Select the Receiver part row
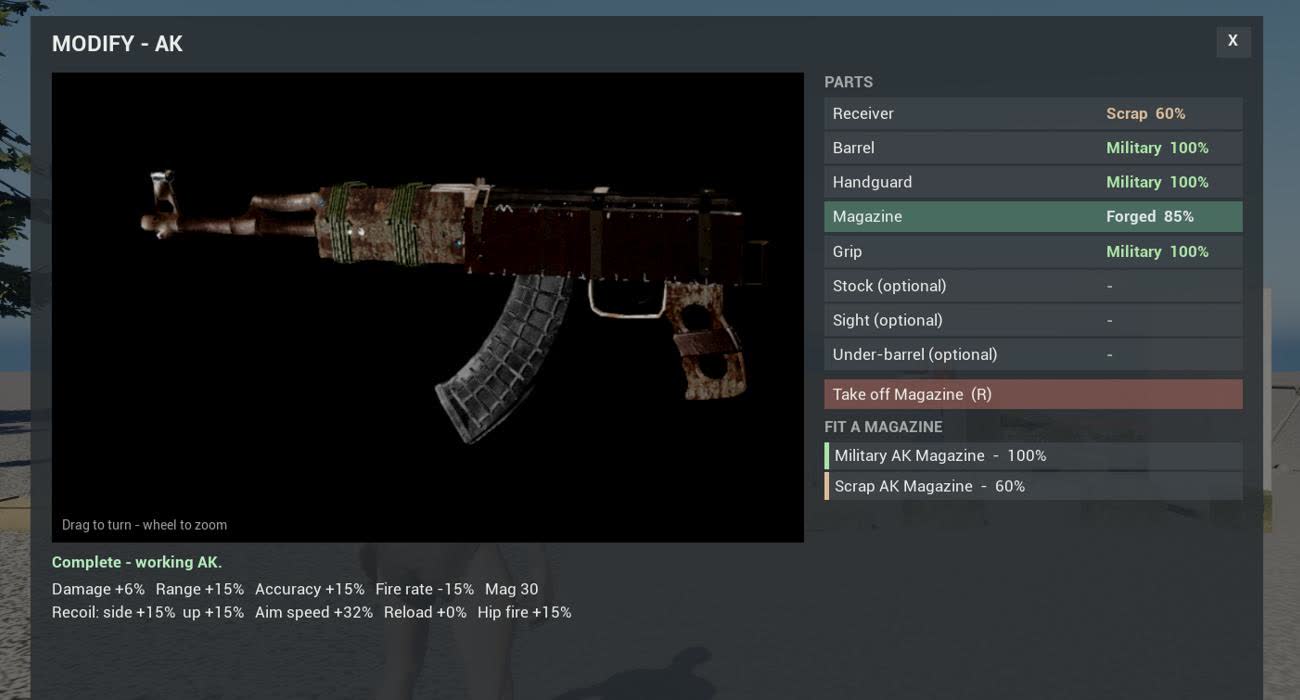The height and width of the screenshot is (700, 1300). point(1033,113)
